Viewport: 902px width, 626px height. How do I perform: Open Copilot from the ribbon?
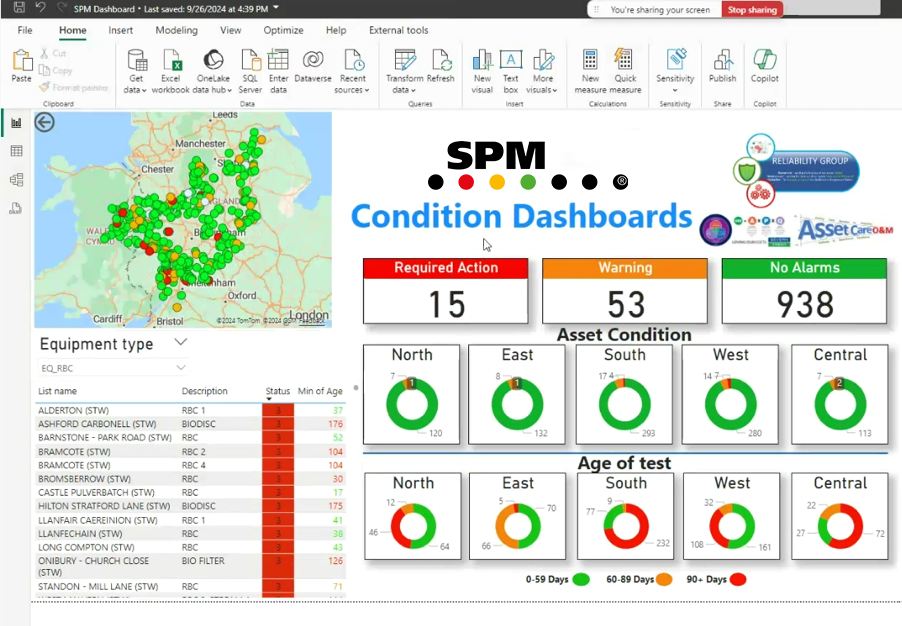pos(765,62)
